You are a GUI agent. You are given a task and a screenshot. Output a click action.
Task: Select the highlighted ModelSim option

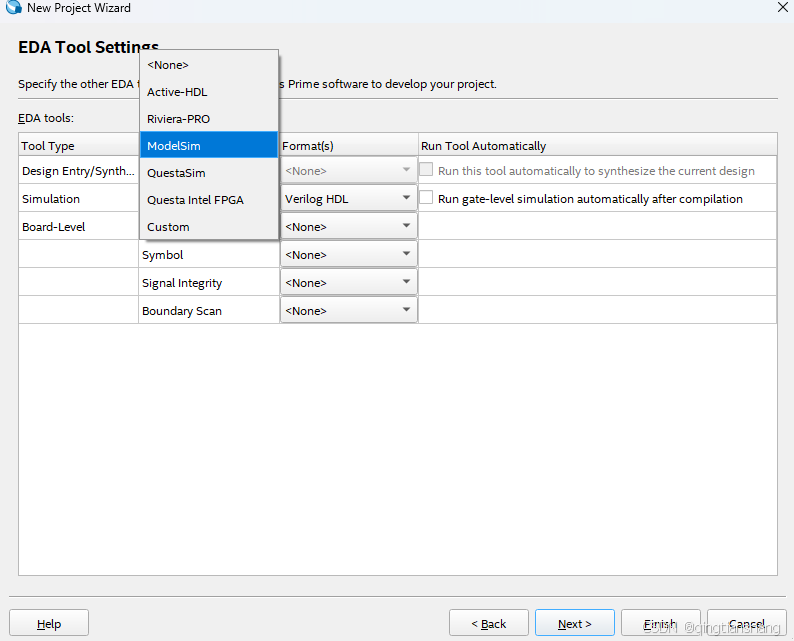point(209,146)
